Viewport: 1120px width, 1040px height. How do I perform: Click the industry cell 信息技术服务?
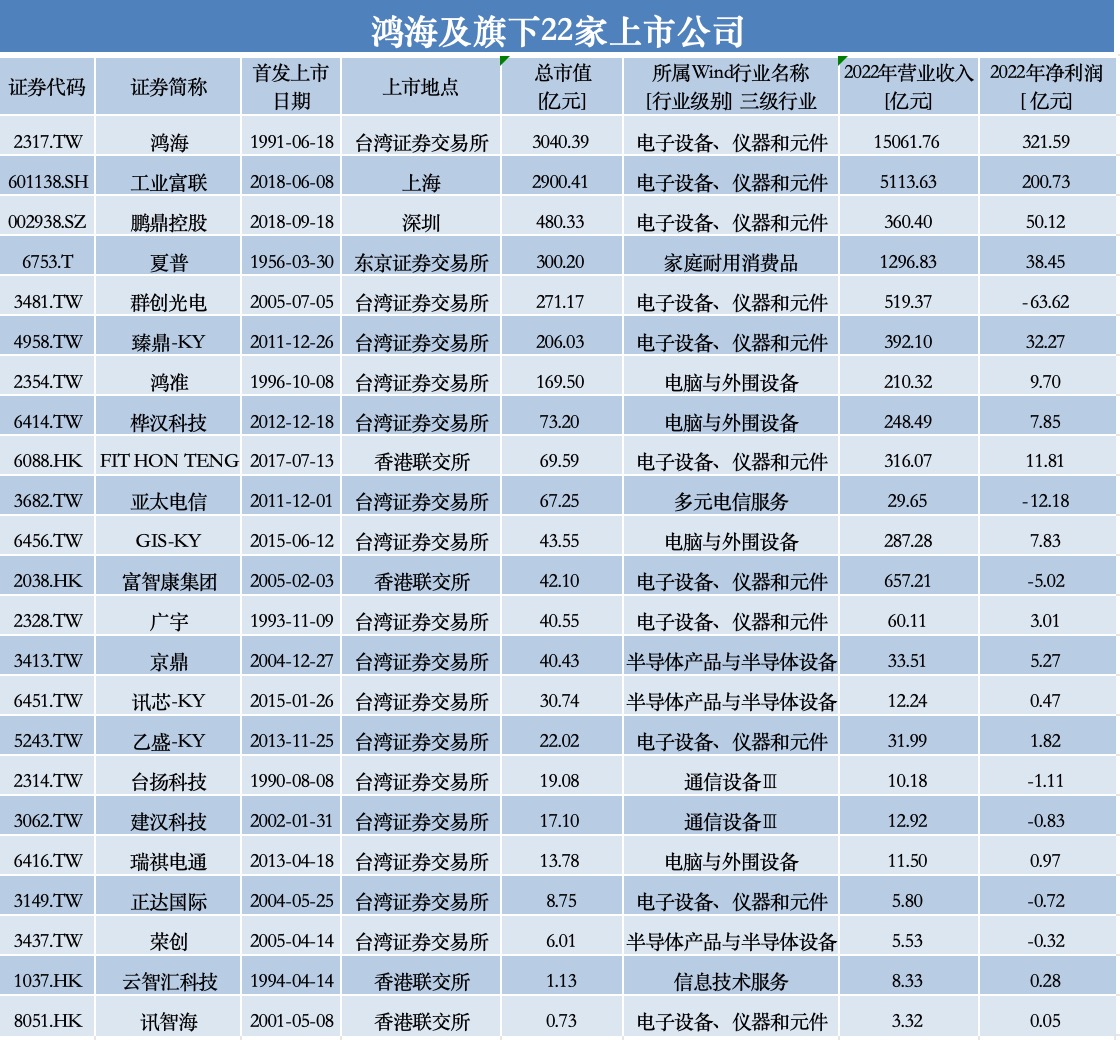pos(731,982)
